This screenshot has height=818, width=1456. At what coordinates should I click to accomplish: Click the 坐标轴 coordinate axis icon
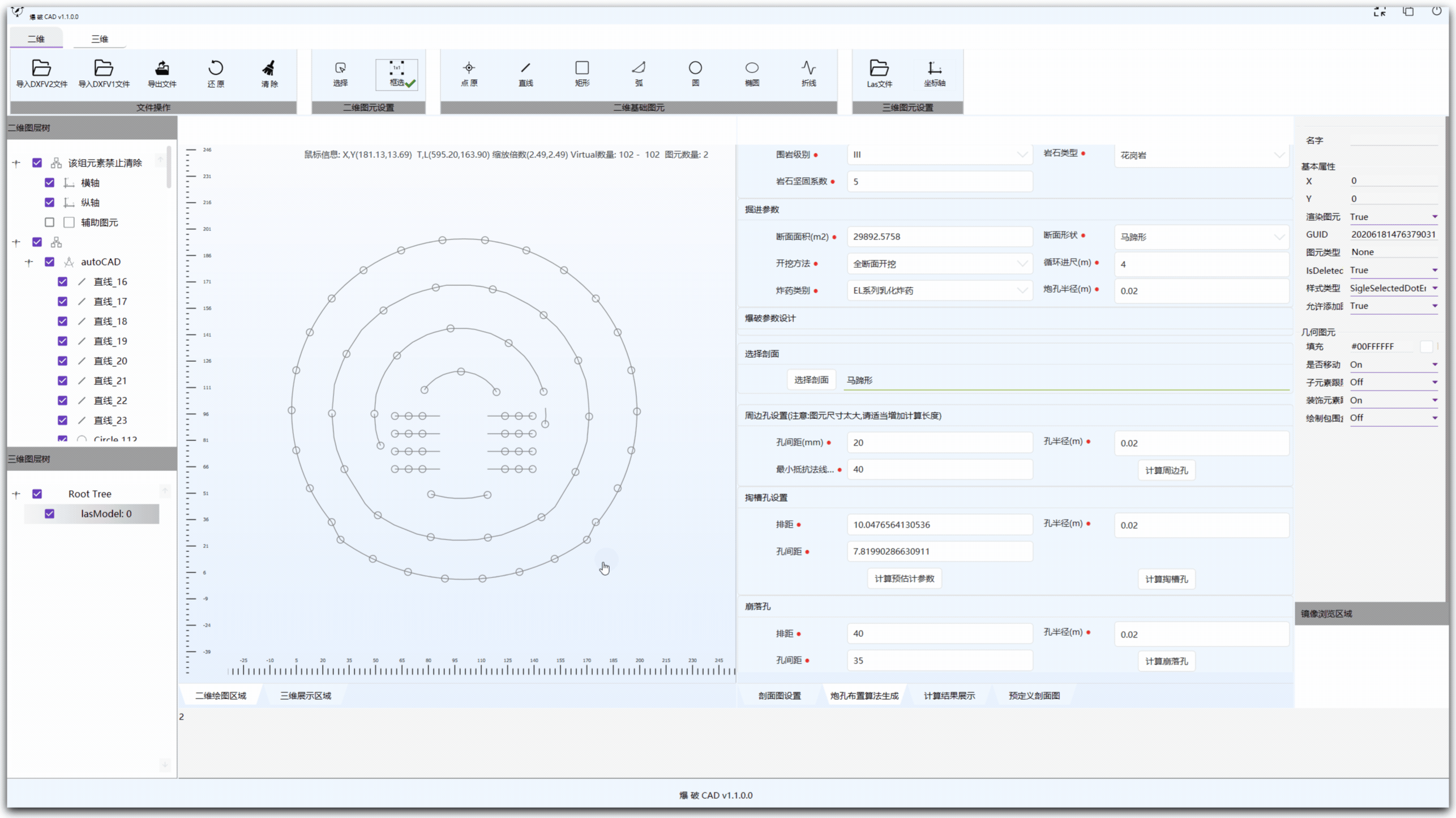(935, 68)
